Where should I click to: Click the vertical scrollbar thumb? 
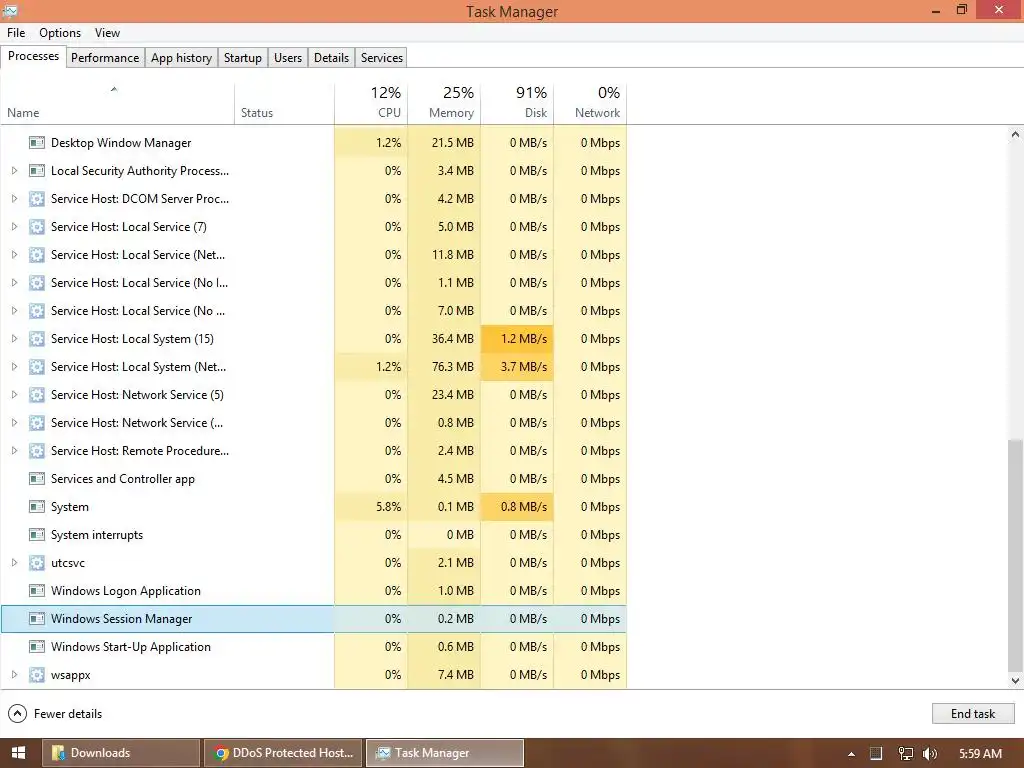(x=1015, y=555)
